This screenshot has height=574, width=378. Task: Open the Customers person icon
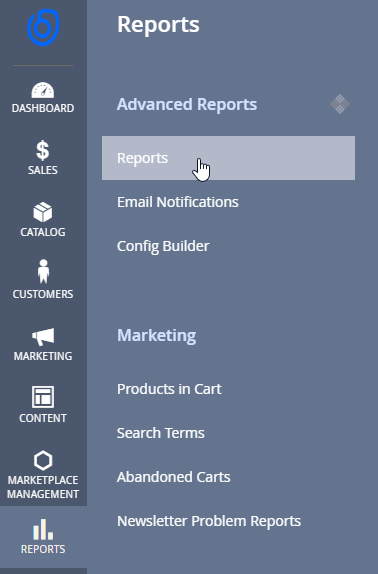[x=43, y=271]
